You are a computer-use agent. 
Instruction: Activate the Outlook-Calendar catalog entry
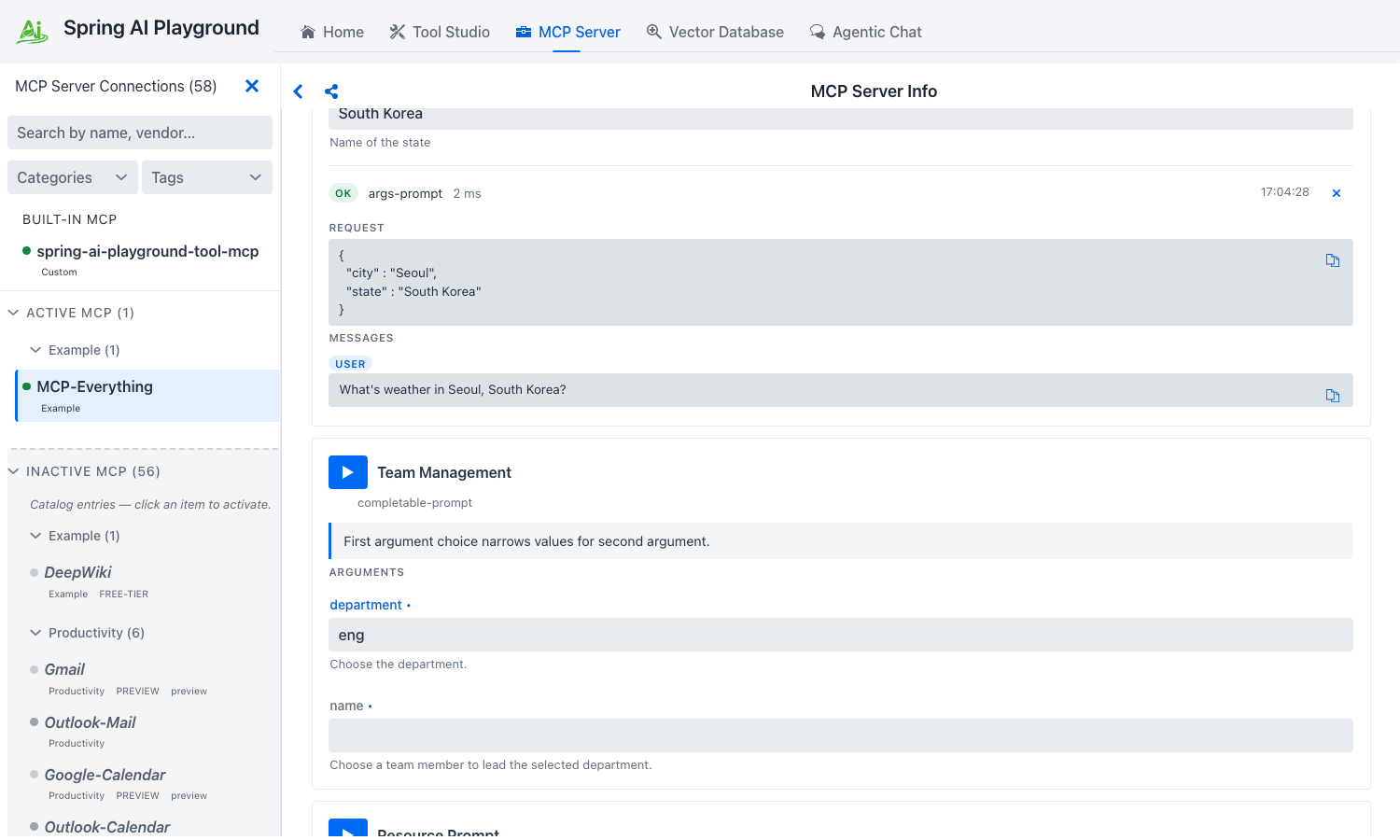pyautogui.click(x=107, y=827)
